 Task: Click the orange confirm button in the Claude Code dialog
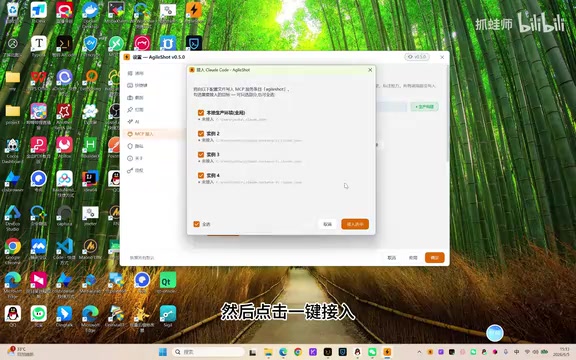click(x=355, y=224)
